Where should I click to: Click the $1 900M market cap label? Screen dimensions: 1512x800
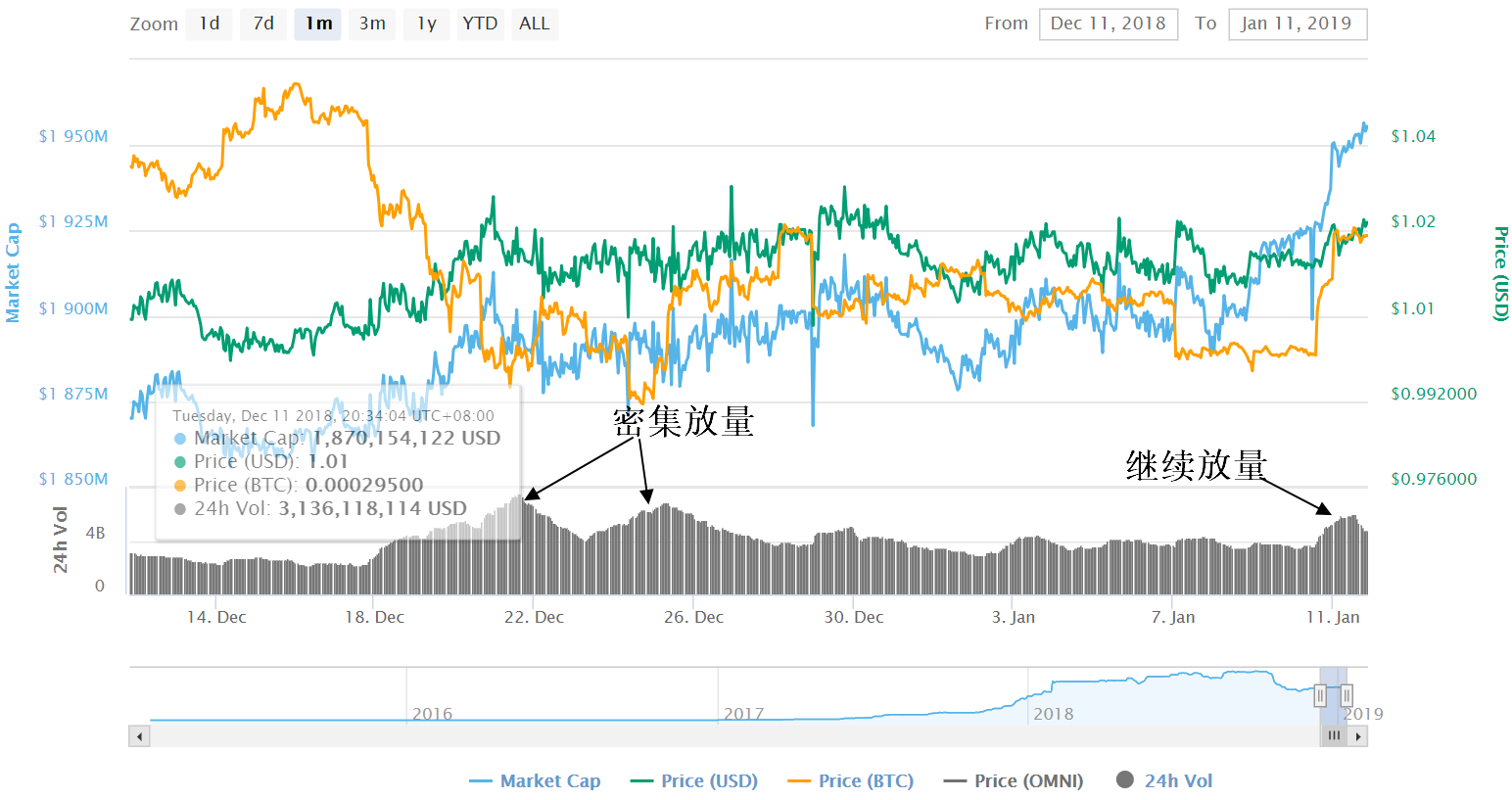73,308
